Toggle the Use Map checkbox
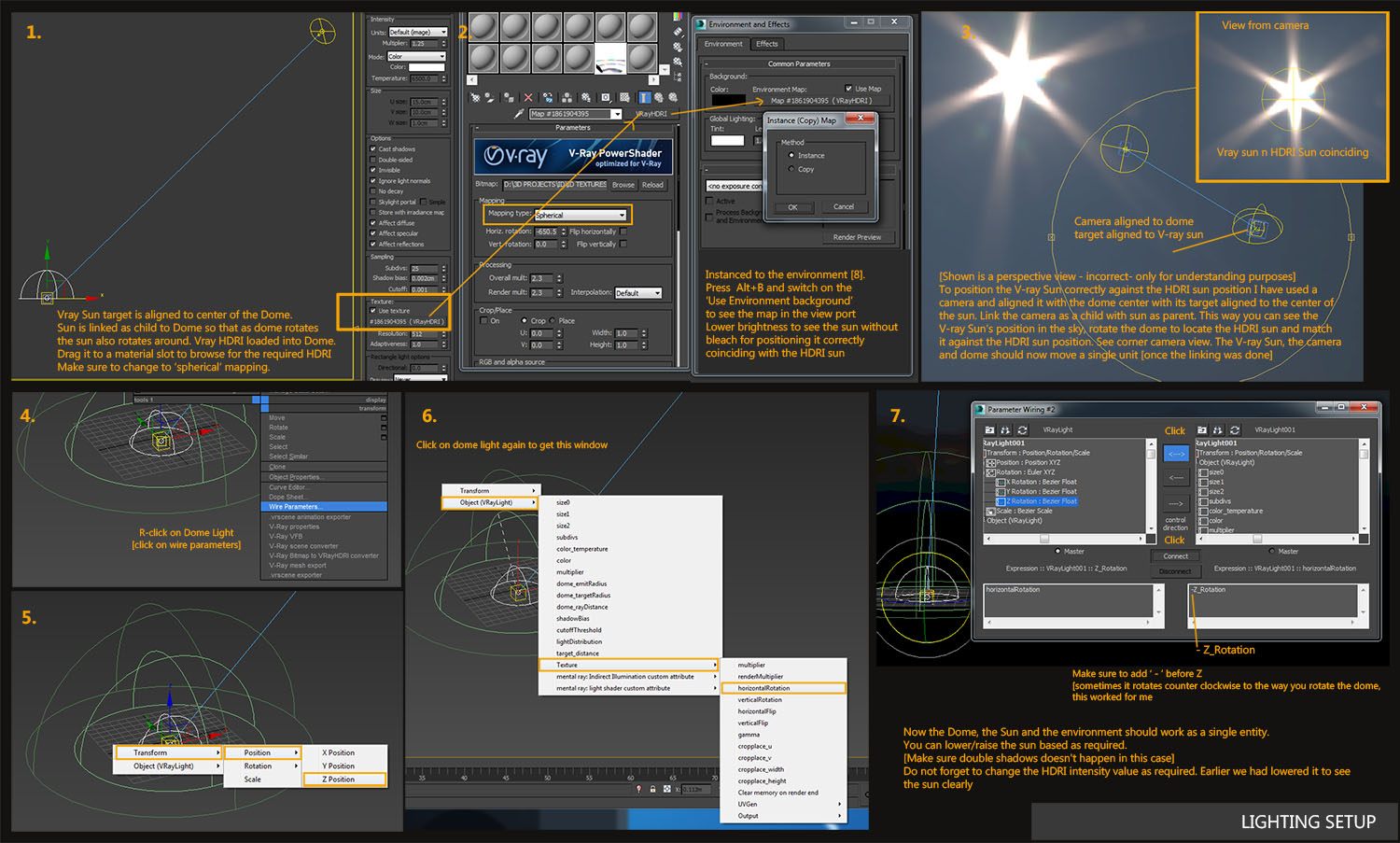Image resolution: width=1400 pixels, height=843 pixels. click(x=848, y=89)
